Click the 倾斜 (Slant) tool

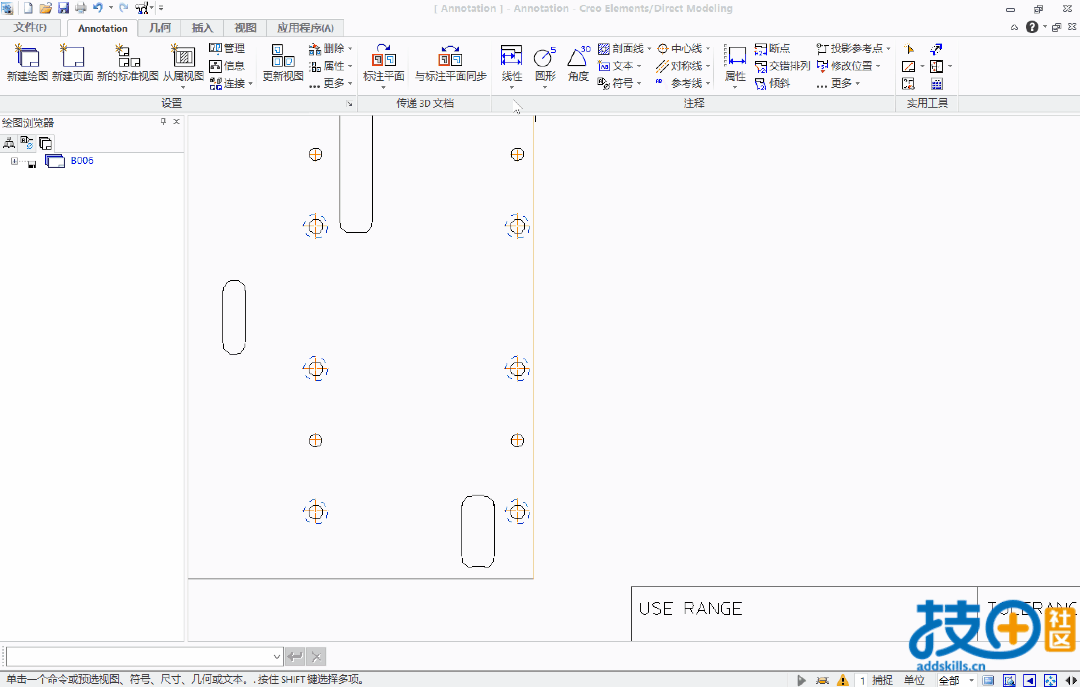[x=772, y=83]
